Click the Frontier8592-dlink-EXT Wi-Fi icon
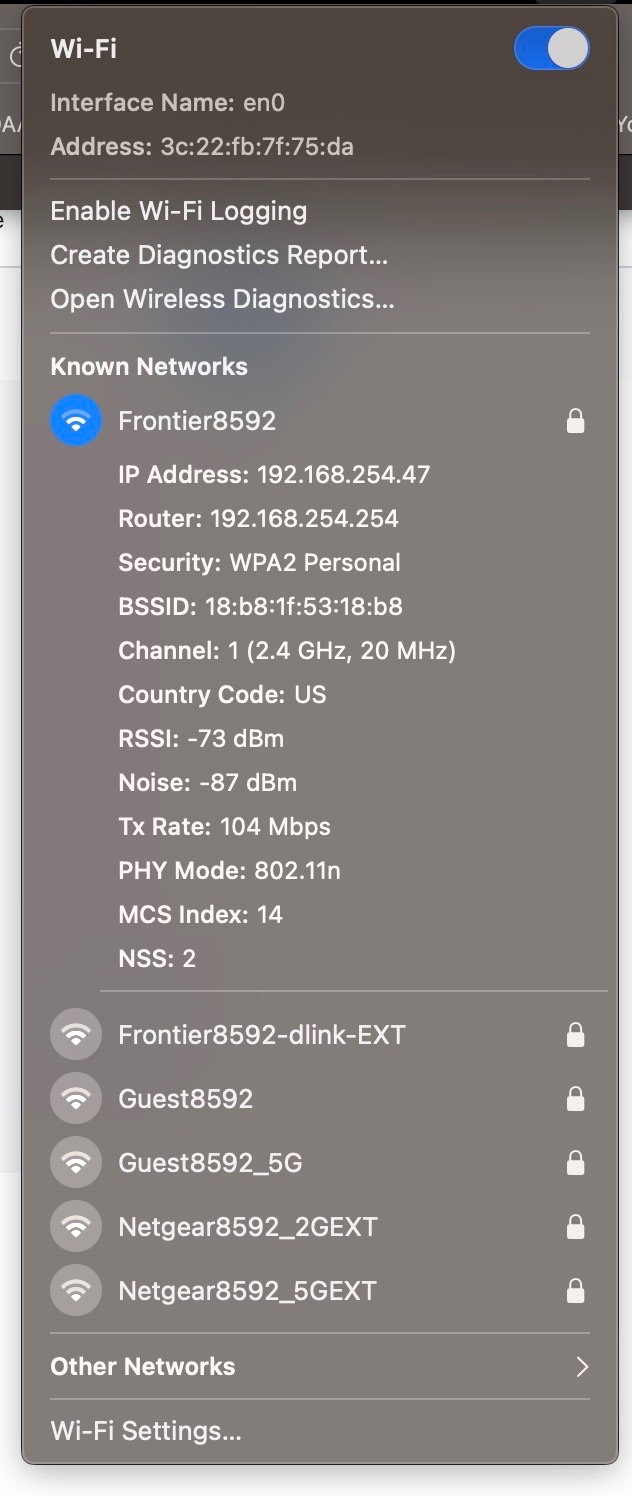Viewport: 632px width, 1496px height. tap(76, 1034)
